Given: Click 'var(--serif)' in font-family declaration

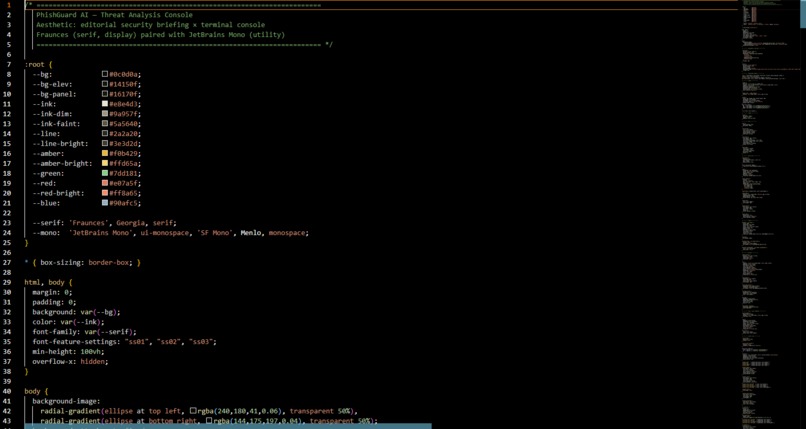Looking at the screenshot, I should click(108, 332).
